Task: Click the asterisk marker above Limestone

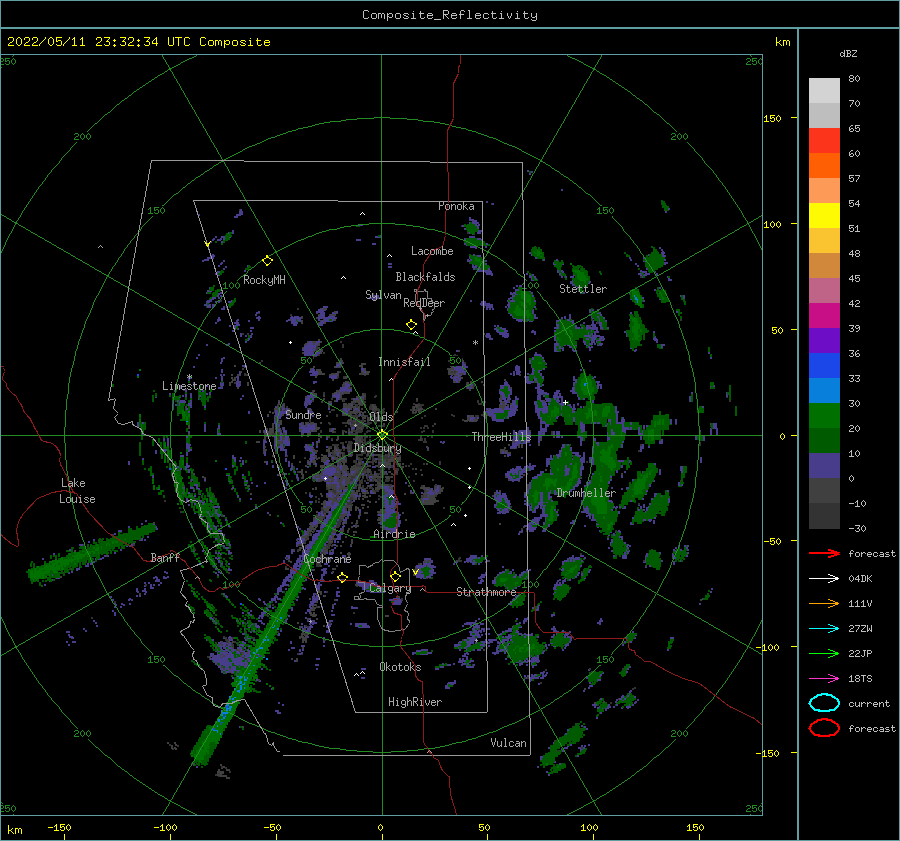Action: pyautogui.click(x=189, y=377)
